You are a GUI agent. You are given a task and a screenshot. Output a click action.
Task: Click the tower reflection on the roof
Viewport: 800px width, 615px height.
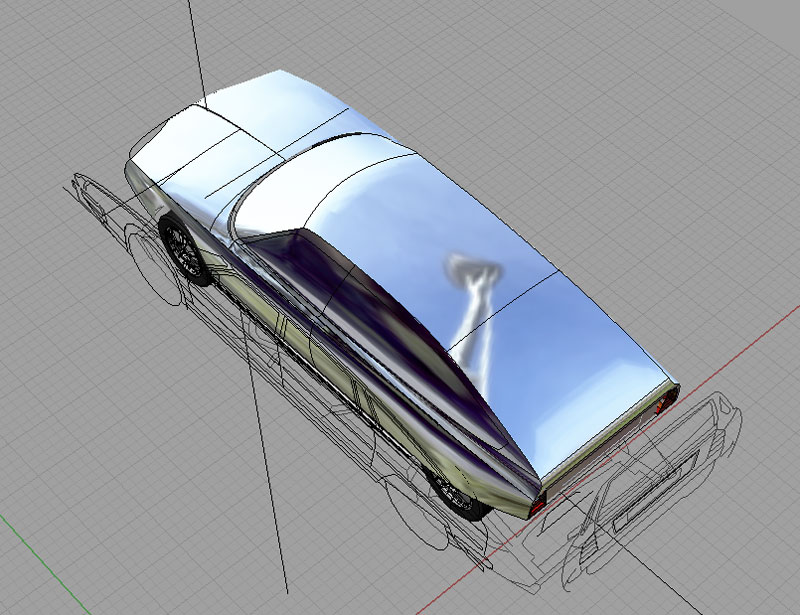click(x=472, y=311)
